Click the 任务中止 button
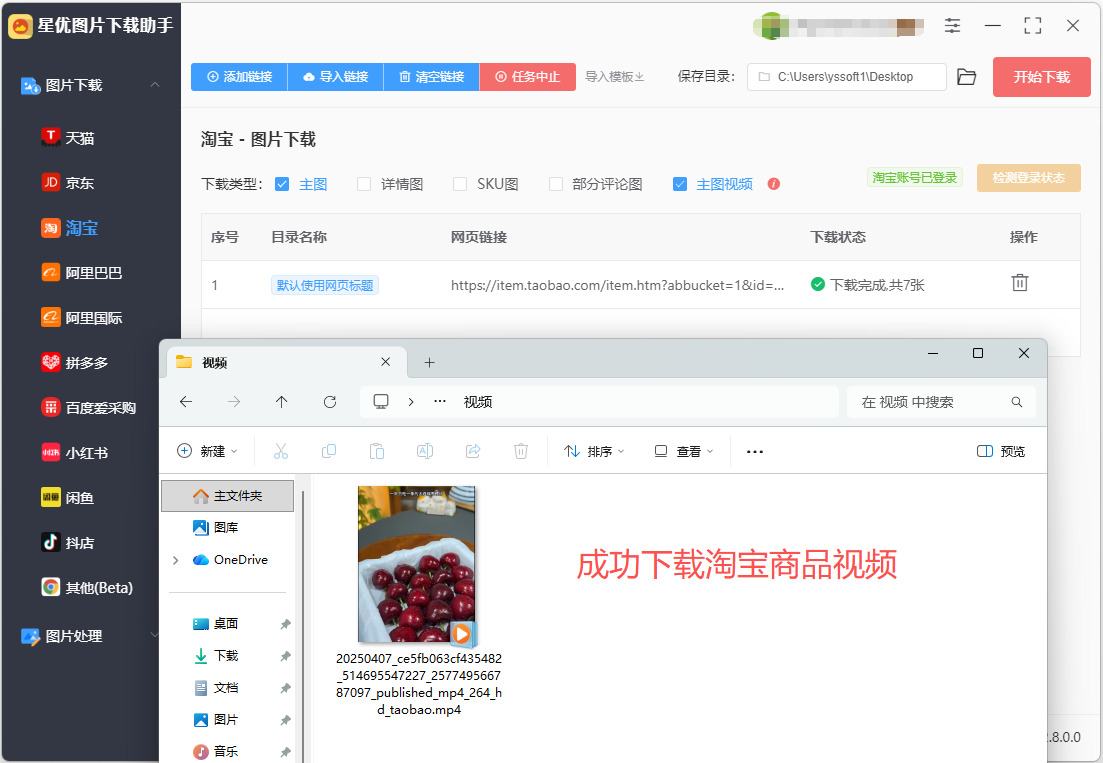The height and width of the screenshot is (763, 1103). pos(528,77)
